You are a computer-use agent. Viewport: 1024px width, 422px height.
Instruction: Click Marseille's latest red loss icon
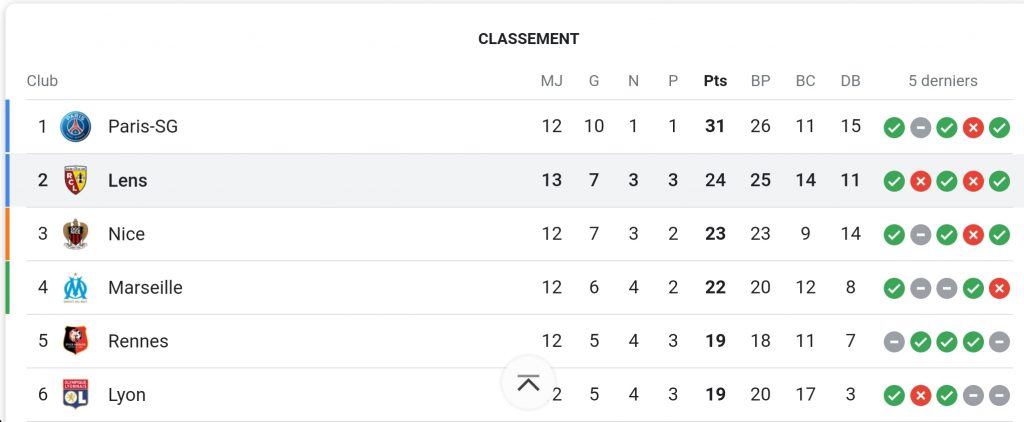999,288
